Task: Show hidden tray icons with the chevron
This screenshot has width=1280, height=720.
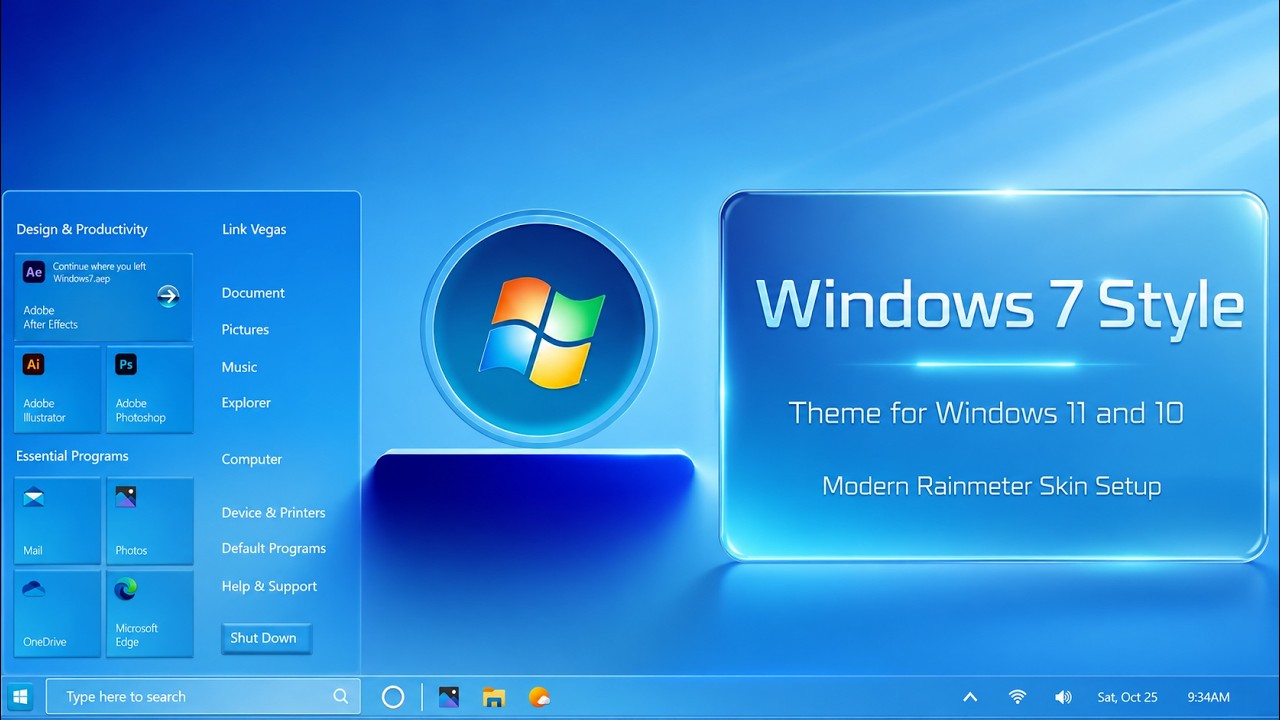Action: tap(970, 697)
